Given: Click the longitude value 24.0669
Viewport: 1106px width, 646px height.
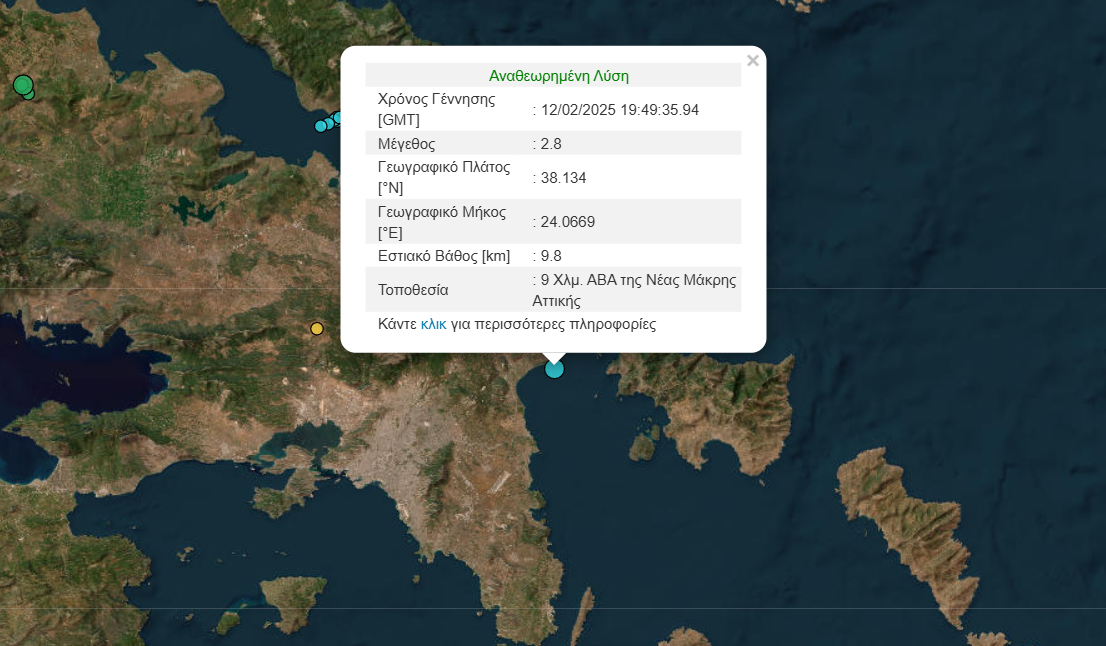Looking at the screenshot, I should (567, 222).
